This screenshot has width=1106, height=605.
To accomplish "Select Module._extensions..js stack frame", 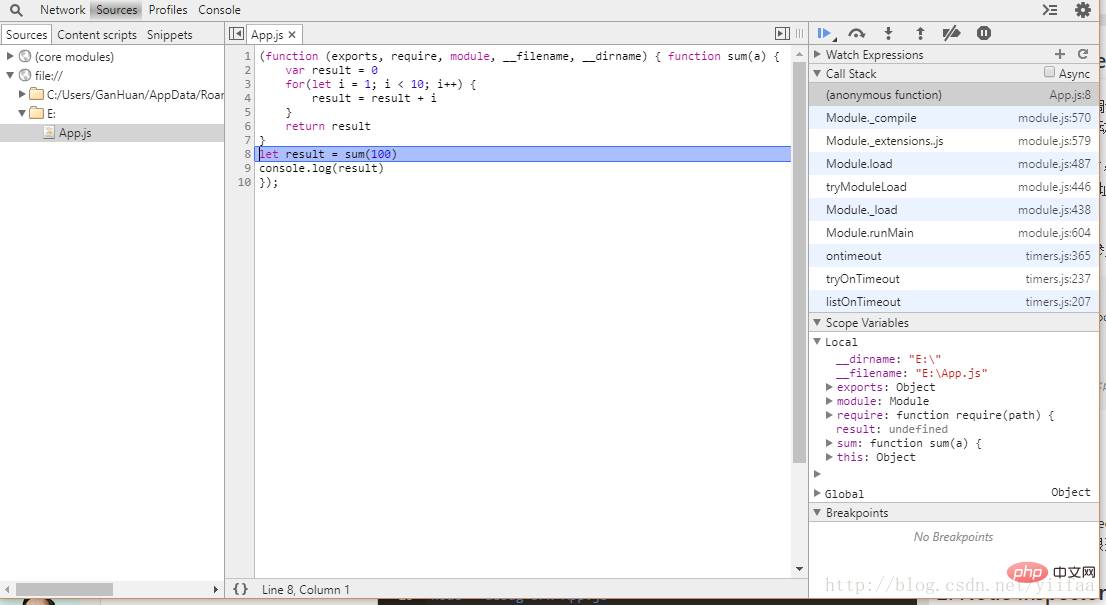I will click(954, 141).
